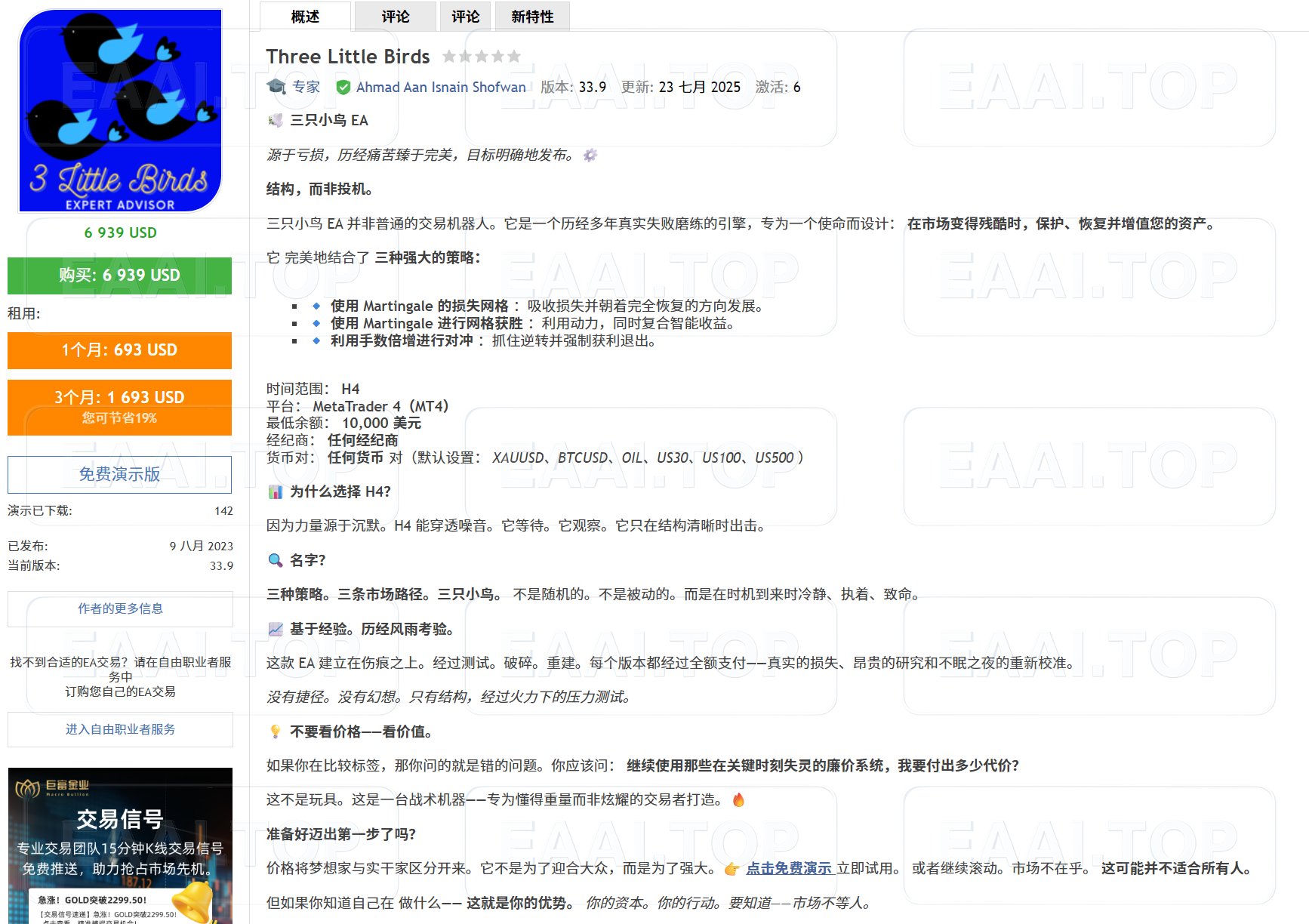Click the 使用 Martingale 进行网格获胜 bullet

point(532,323)
